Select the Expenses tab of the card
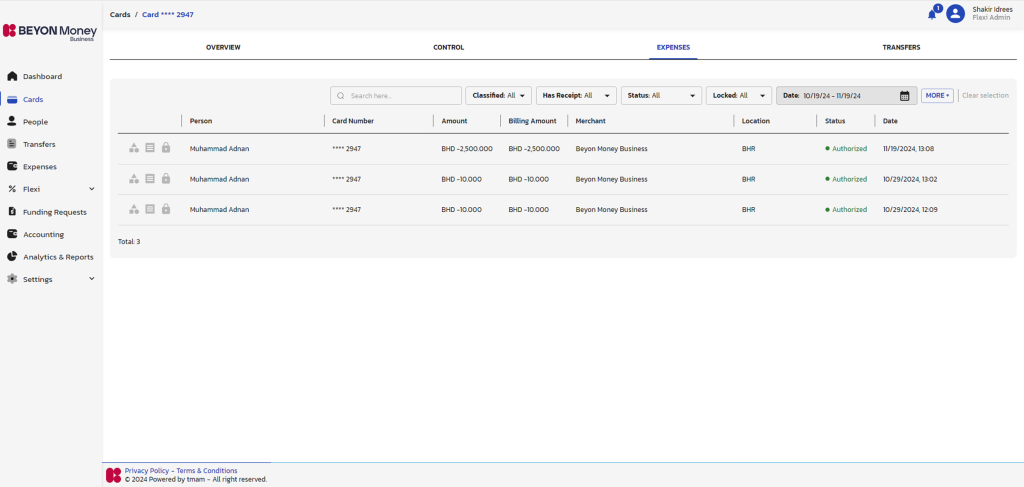The height and width of the screenshot is (487, 1024). click(x=673, y=48)
